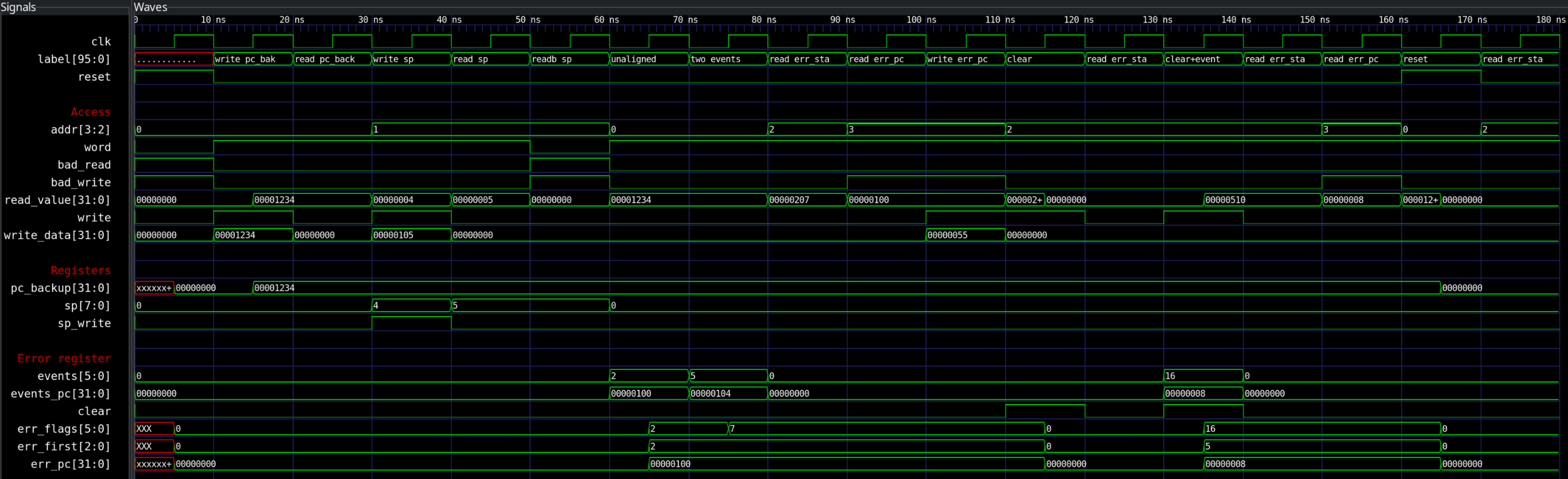Viewport: 1568px width, 479px height.
Task: Click the 'write sp' label segment
Action: 412,59
